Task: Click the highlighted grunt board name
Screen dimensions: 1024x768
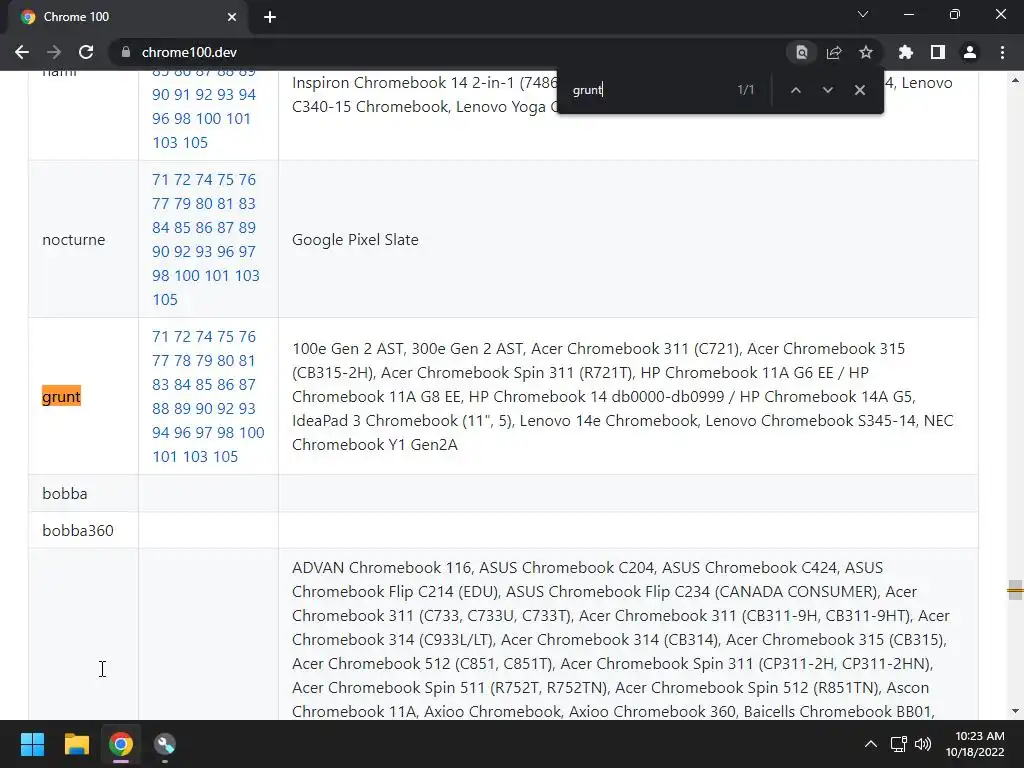Action: pos(61,396)
